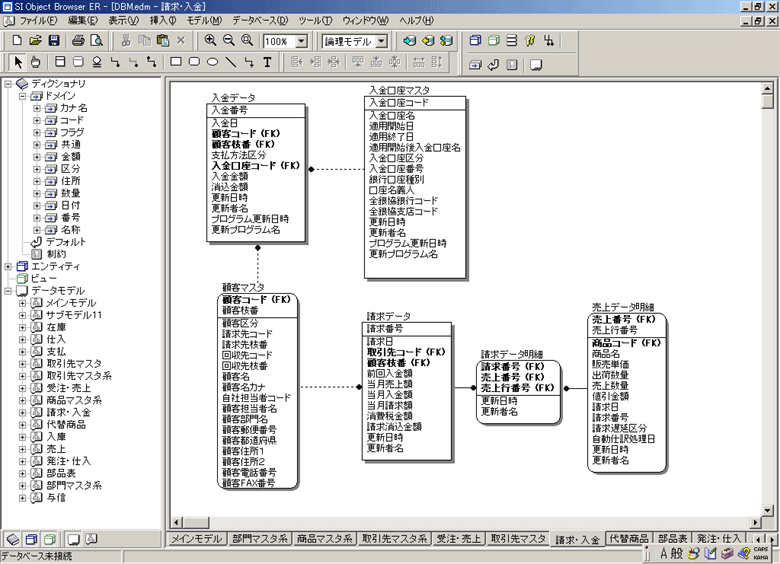Click 商品コード (FK) in 売上データ明細
The height and width of the screenshot is (564, 780).
pos(626,343)
